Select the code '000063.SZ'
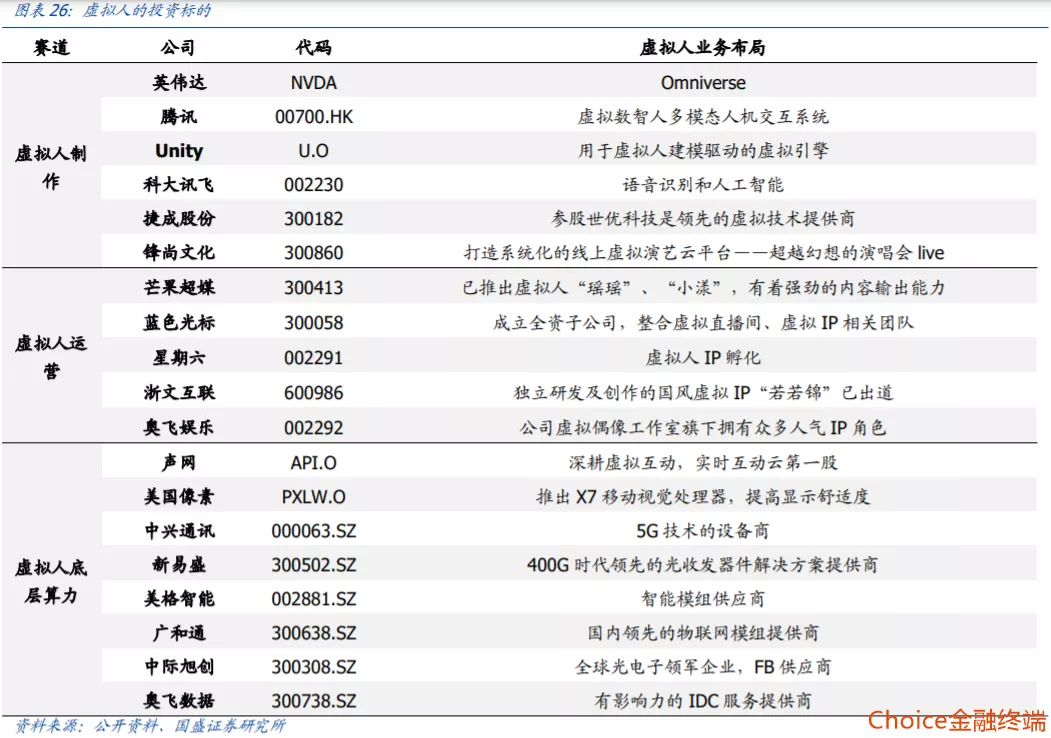Screen dimensions: 1051x738 coord(314,532)
